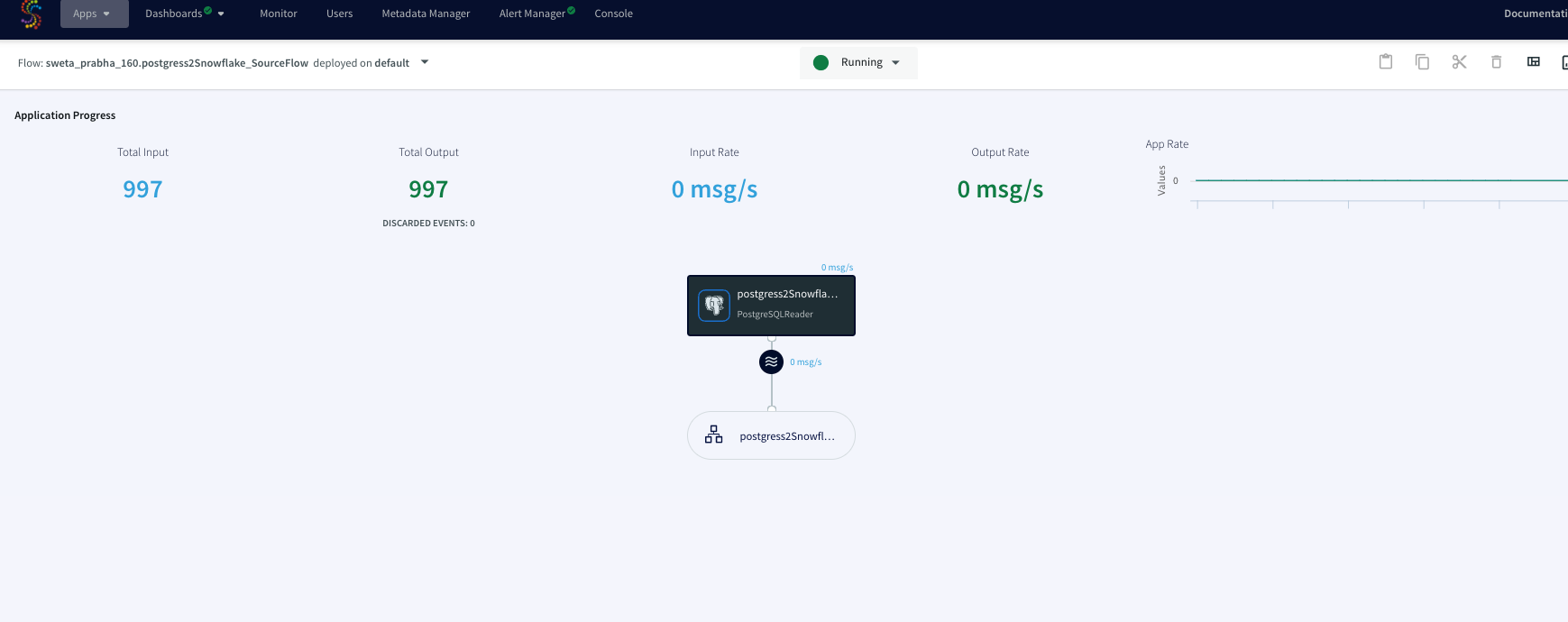
Task: Open the Users page
Action: pos(339,14)
